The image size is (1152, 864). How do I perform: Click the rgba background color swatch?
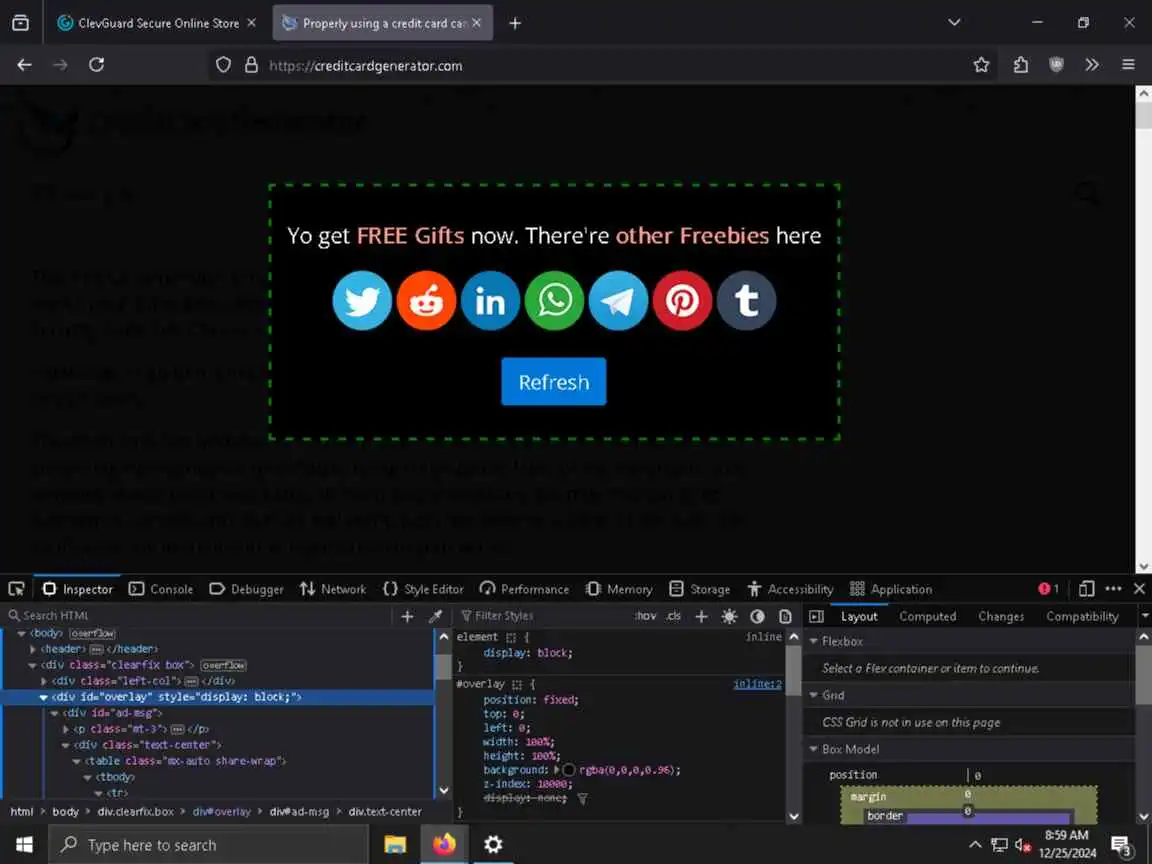(x=569, y=770)
